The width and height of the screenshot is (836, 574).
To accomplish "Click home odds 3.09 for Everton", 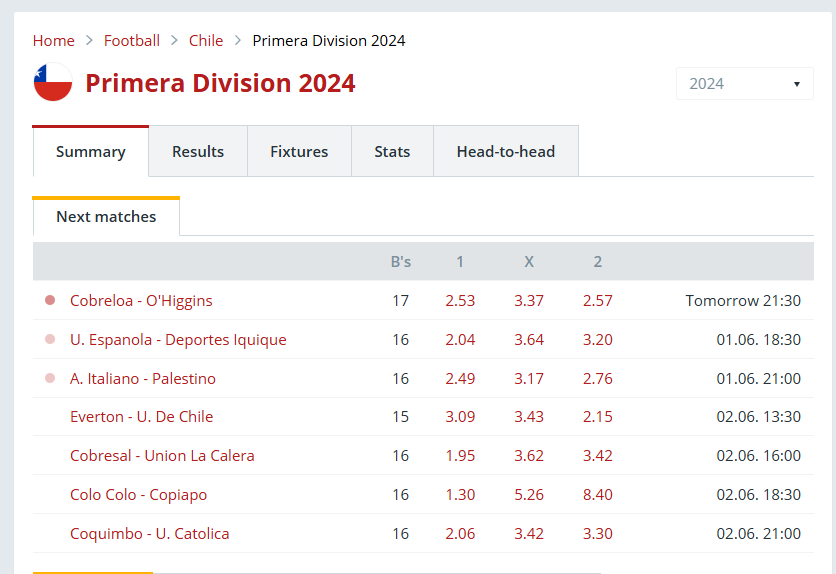I will coord(460,416).
